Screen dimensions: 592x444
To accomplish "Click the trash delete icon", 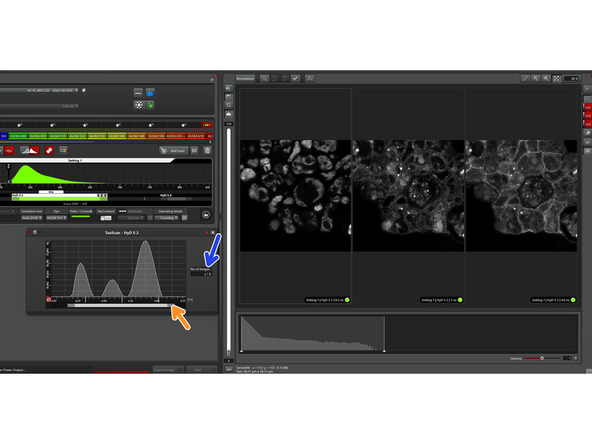I will [207, 151].
